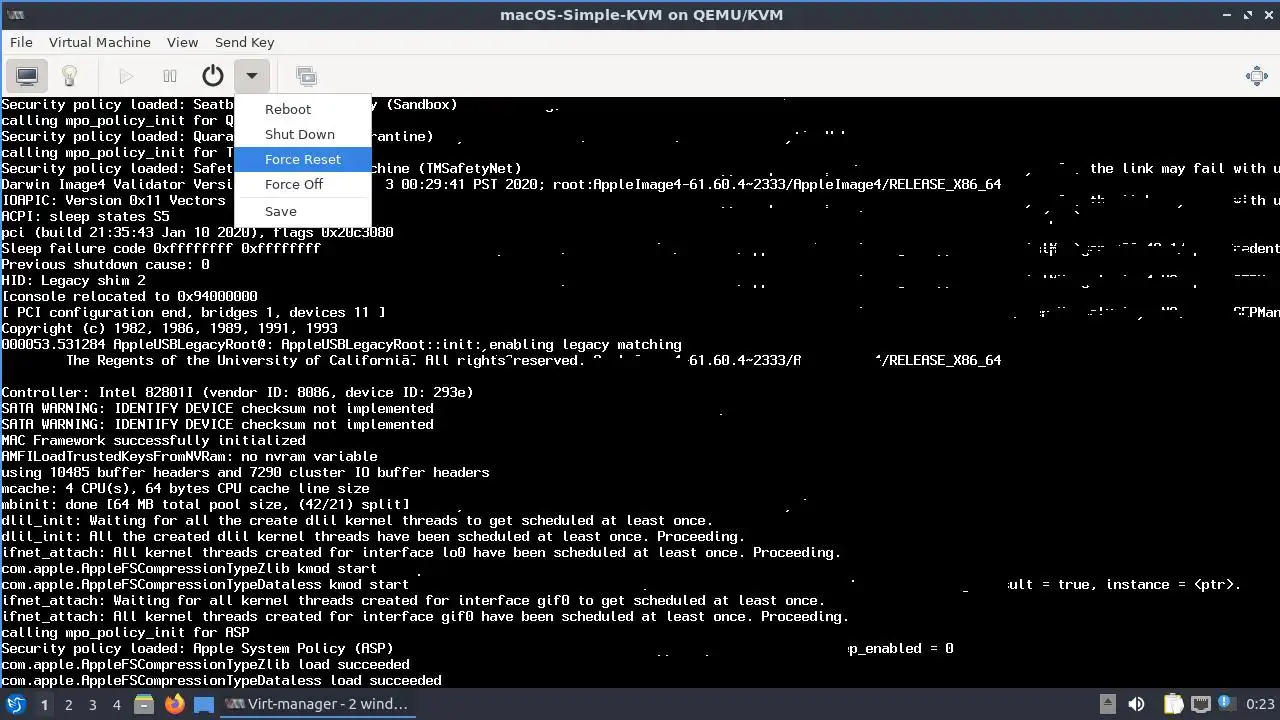Image resolution: width=1280 pixels, height=720 pixels.
Task: Show virtual hardware details lightbulb icon
Action: [69, 76]
